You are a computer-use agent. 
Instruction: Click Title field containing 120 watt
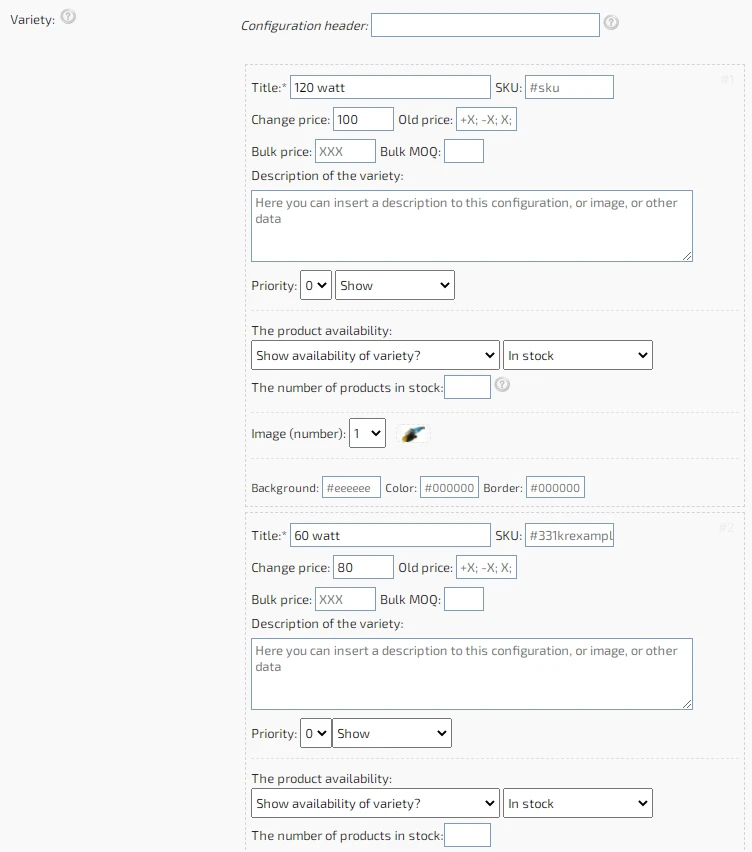pos(390,87)
